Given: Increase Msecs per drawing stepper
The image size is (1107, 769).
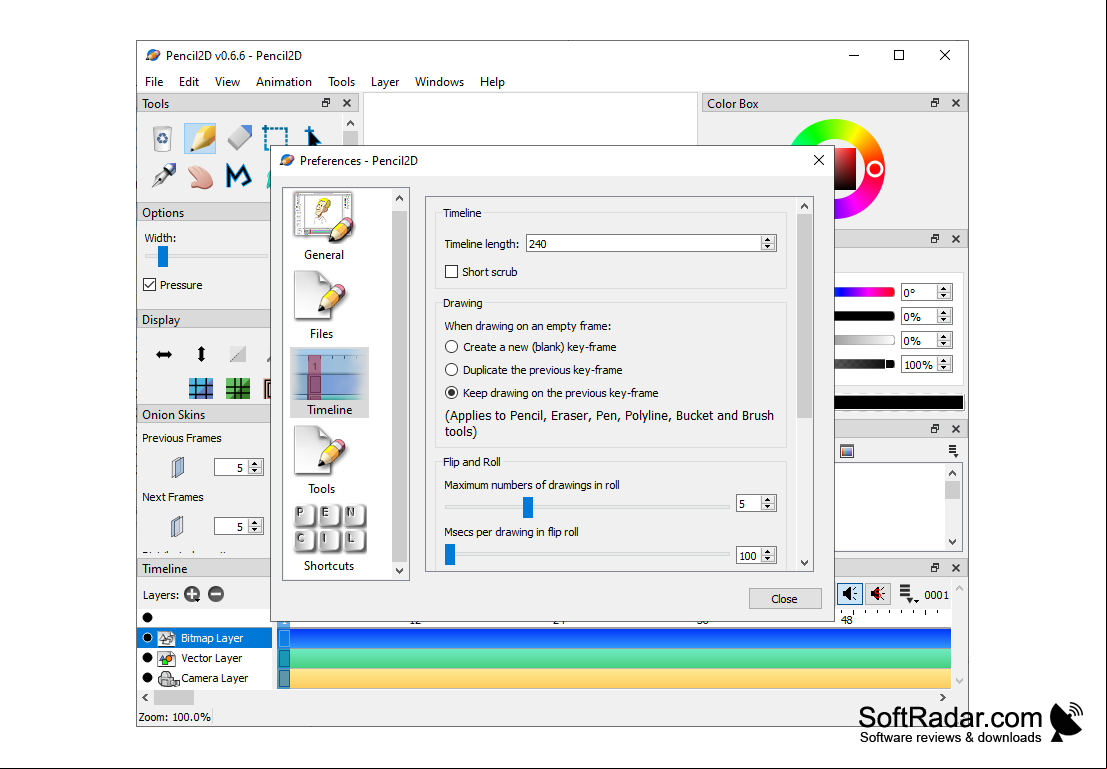Looking at the screenshot, I should click(x=768, y=552).
